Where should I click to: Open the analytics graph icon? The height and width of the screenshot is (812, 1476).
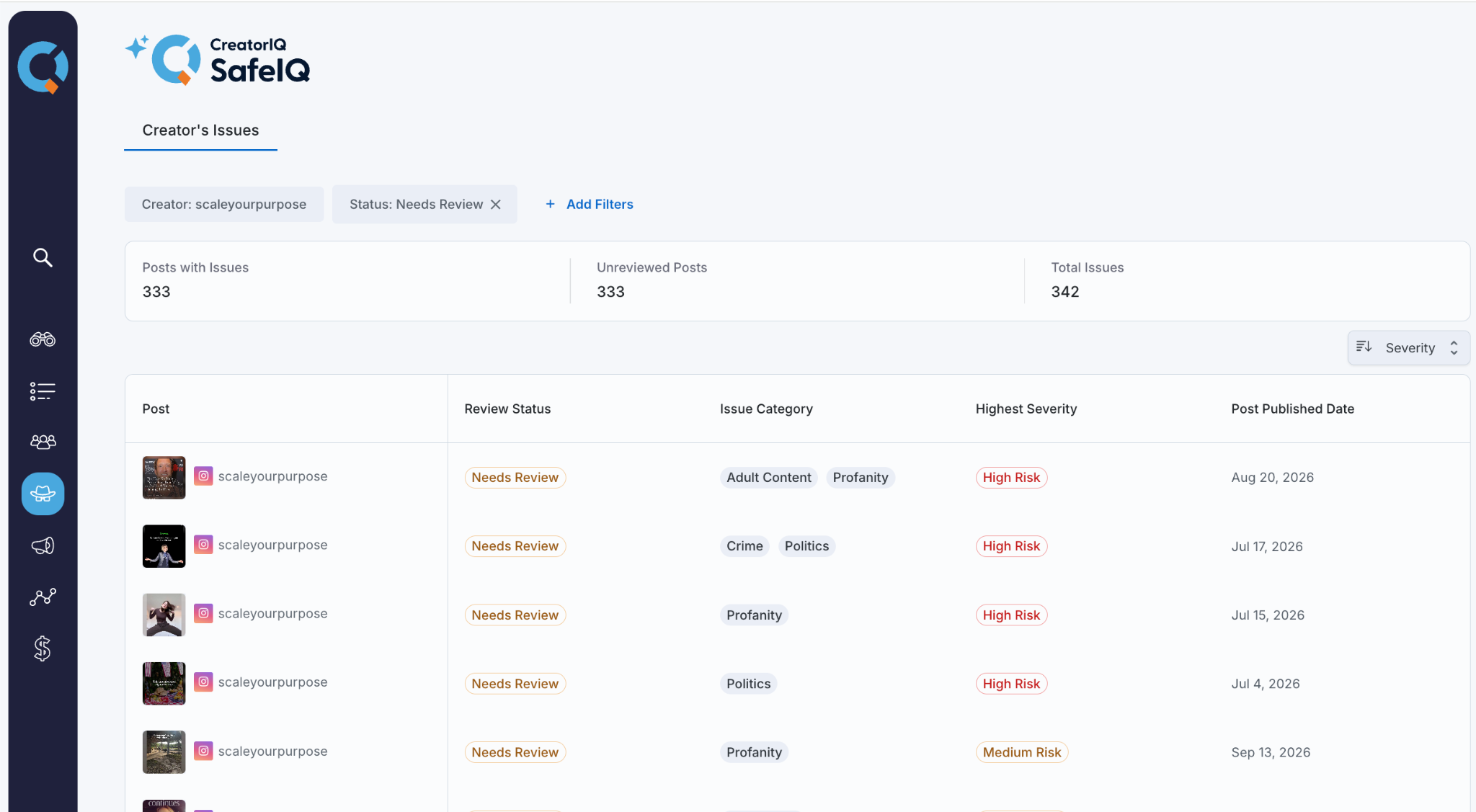click(43, 597)
